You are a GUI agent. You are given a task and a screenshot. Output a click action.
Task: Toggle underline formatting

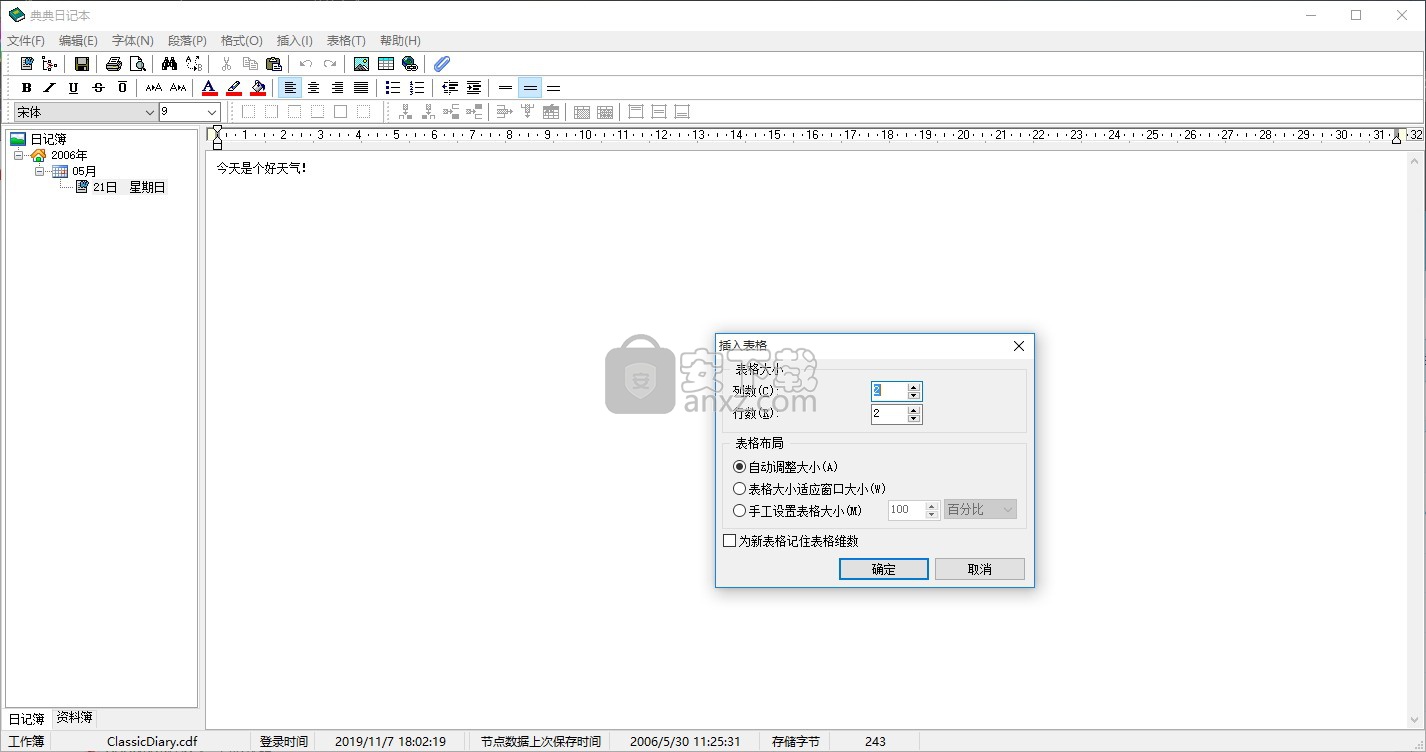pos(74,88)
